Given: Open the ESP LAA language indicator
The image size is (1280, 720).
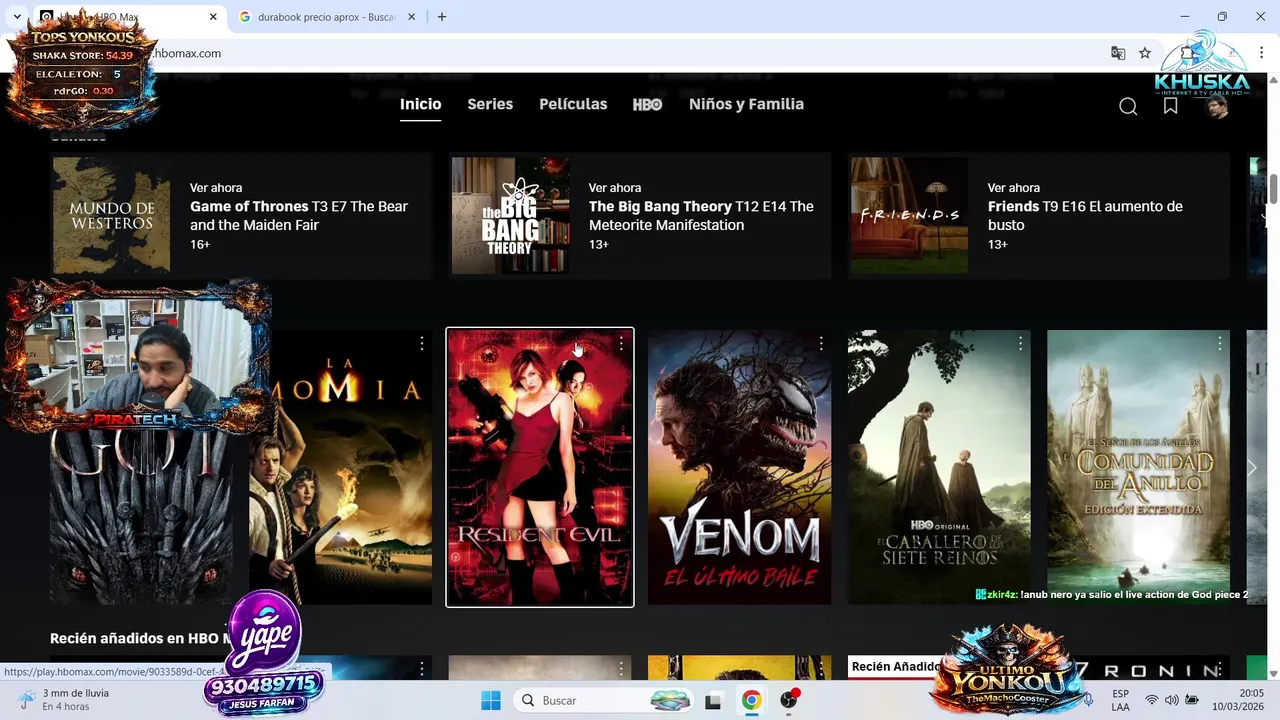Looking at the screenshot, I should click(1120, 700).
